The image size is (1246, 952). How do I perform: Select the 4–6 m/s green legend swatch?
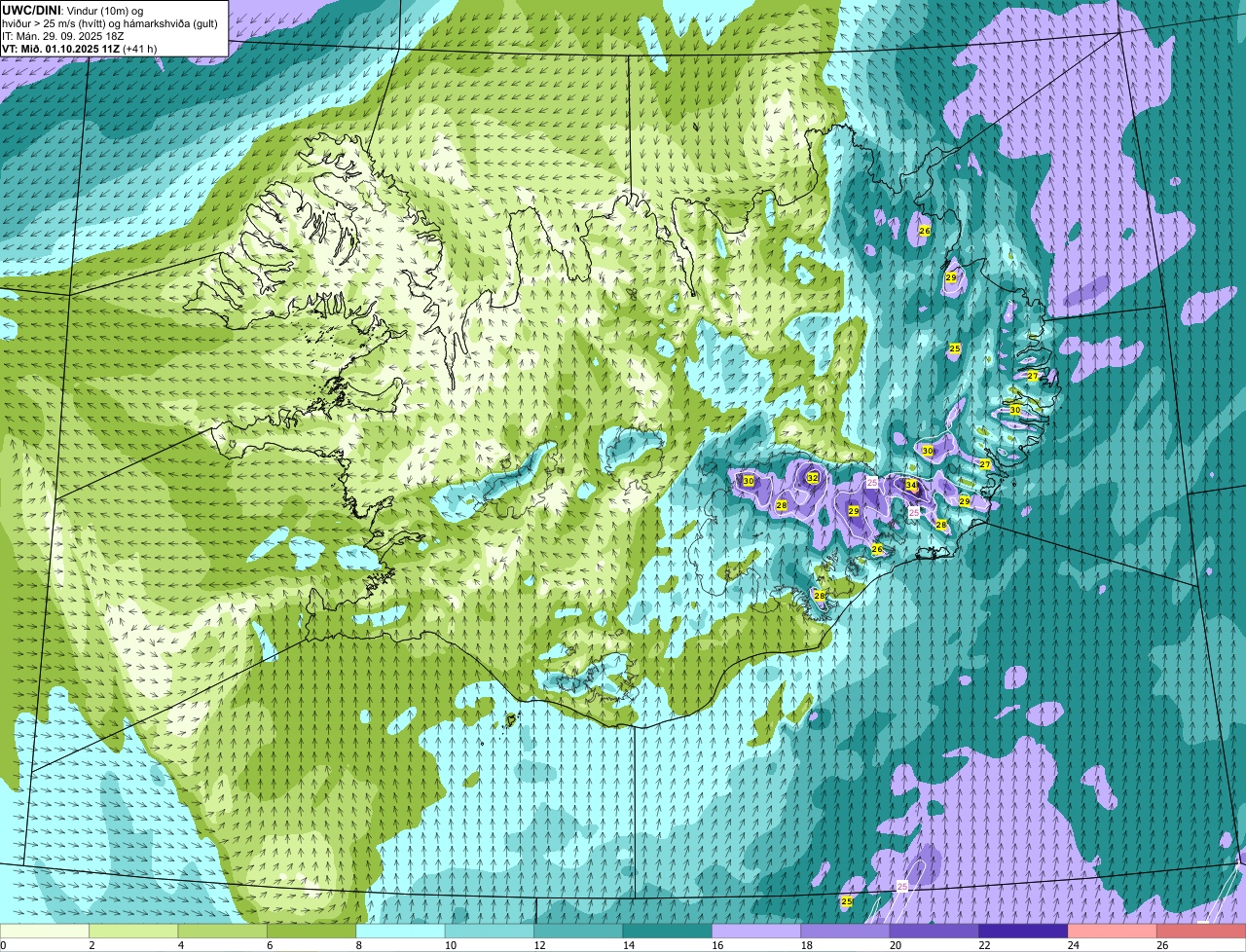(x=223, y=932)
